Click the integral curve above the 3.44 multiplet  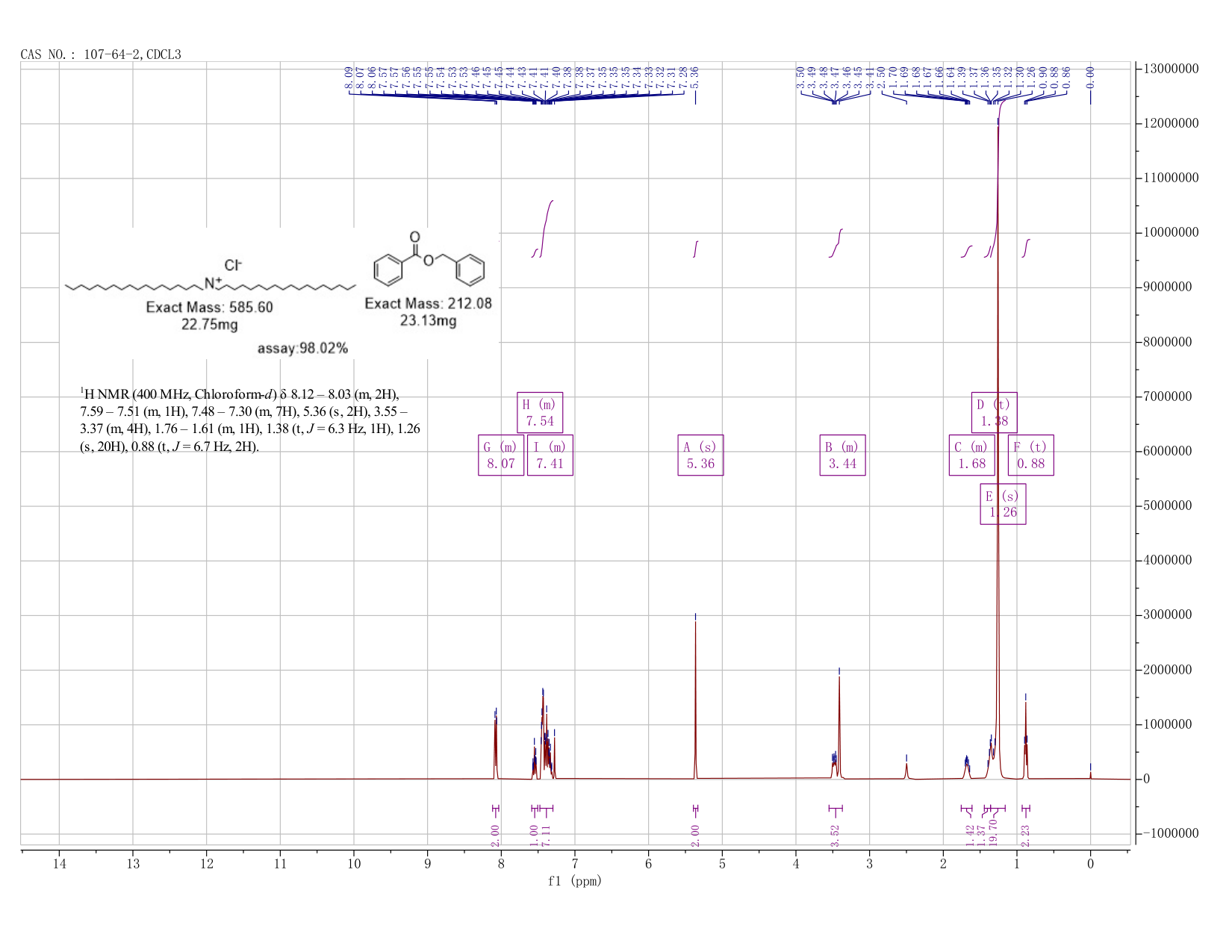coord(836,243)
